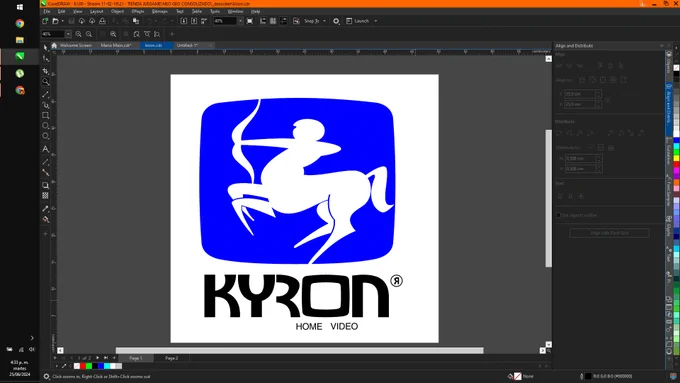
Task: Select the Drop Shadow tool
Action: [x=46, y=185]
